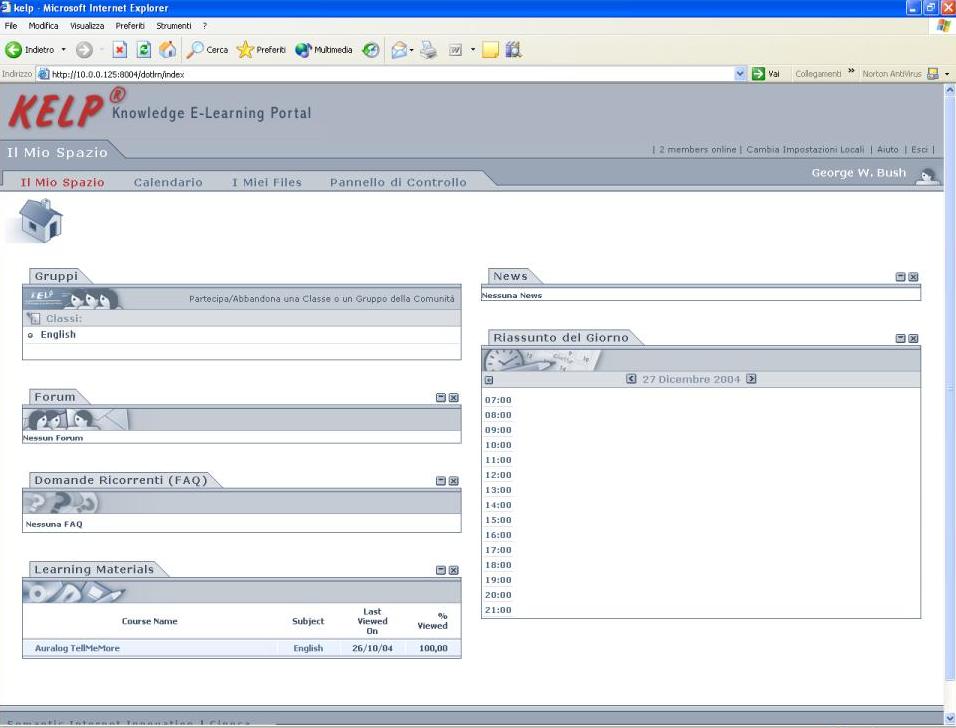
Task: Open the address bar dropdown arrow
Action: click(740, 74)
